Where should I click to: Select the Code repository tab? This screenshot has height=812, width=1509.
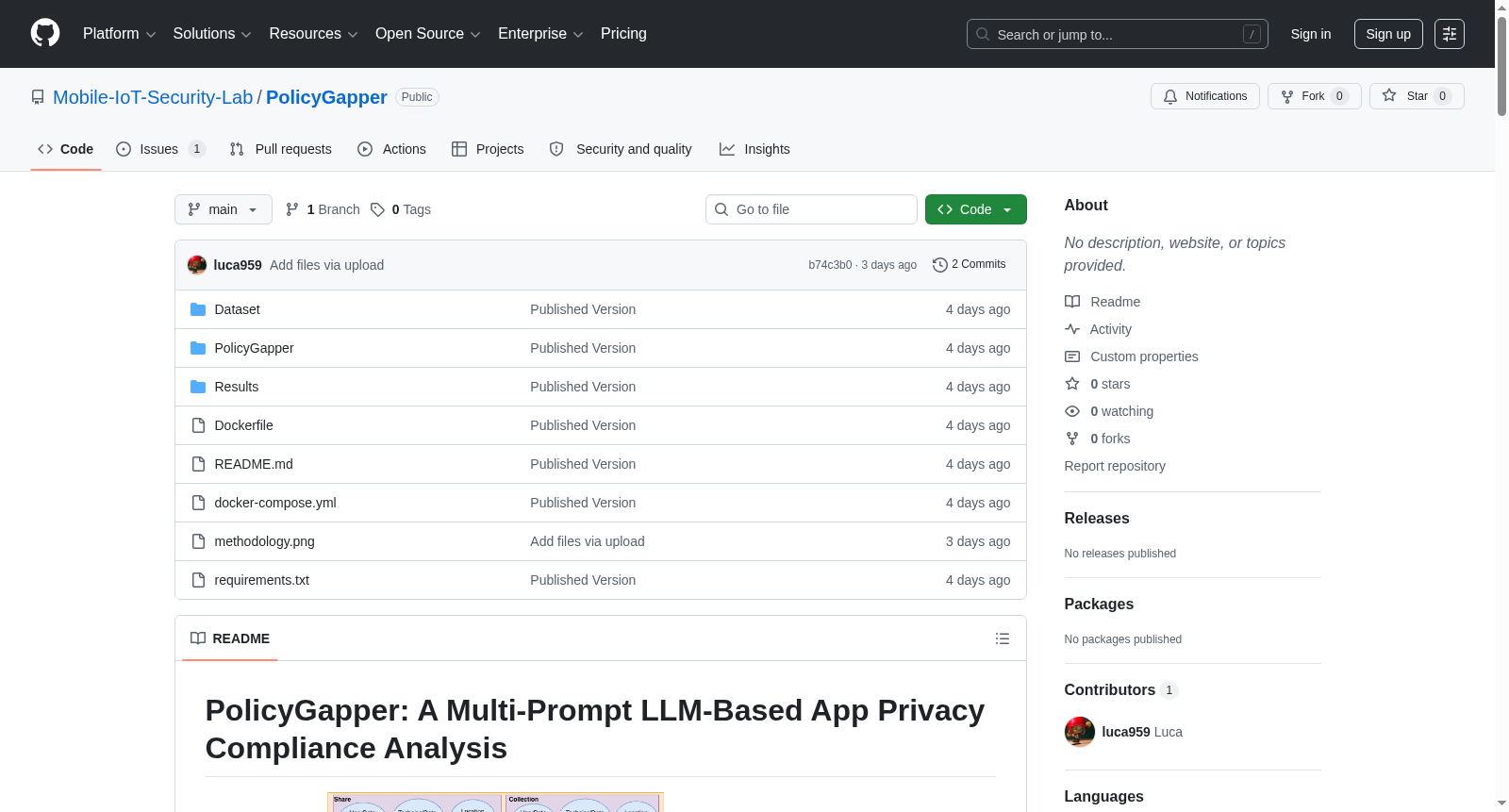(x=65, y=149)
